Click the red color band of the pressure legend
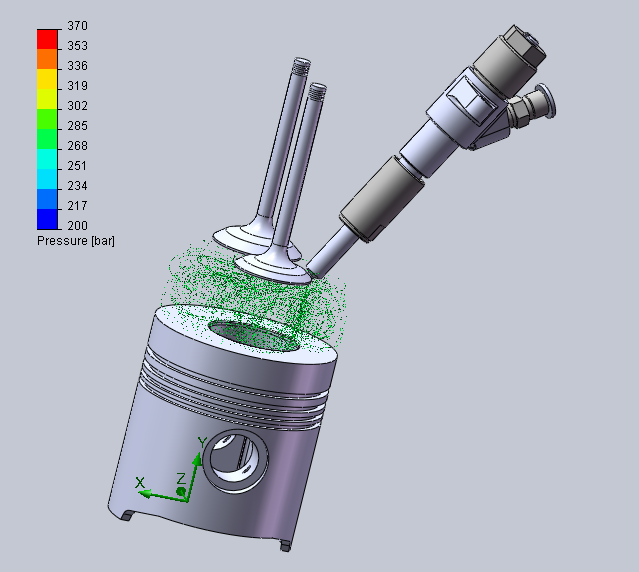639x572 pixels. [x=47, y=39]
